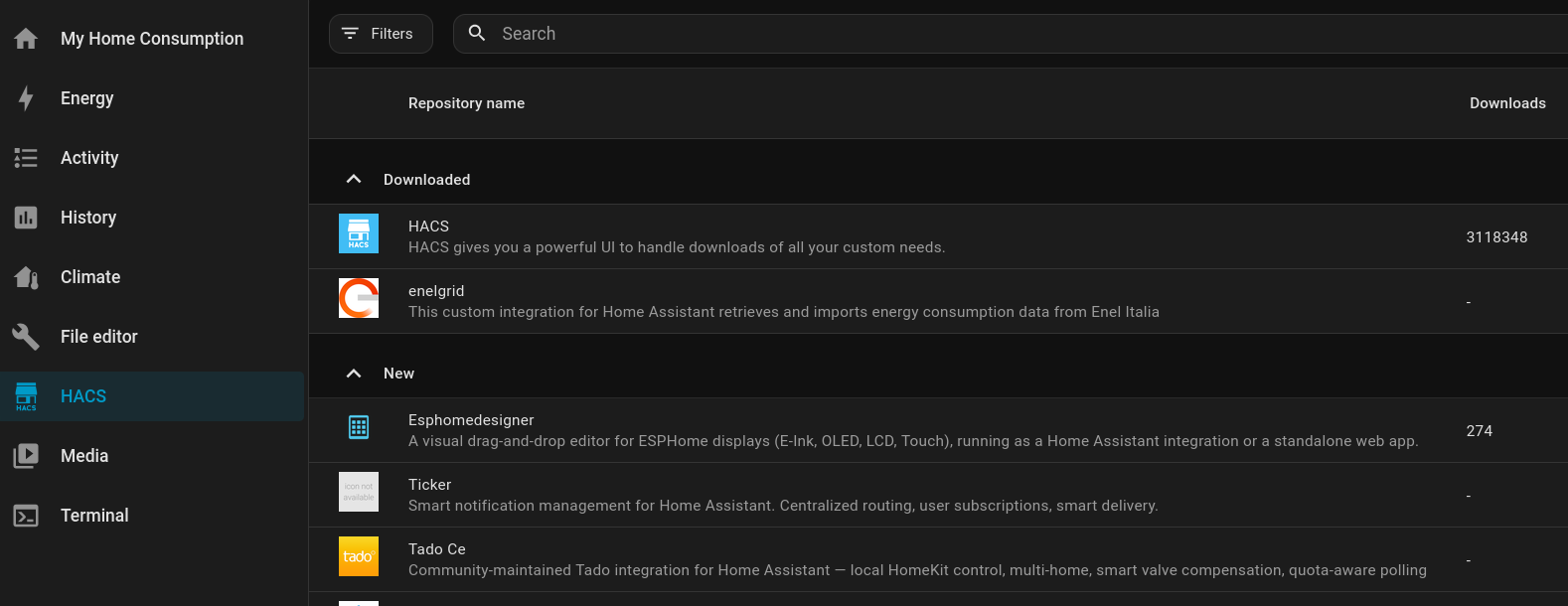Screen dimensions: 1568x606
Task: Click the HACS sidebar store icon
Action: click(x=26, y=396)
